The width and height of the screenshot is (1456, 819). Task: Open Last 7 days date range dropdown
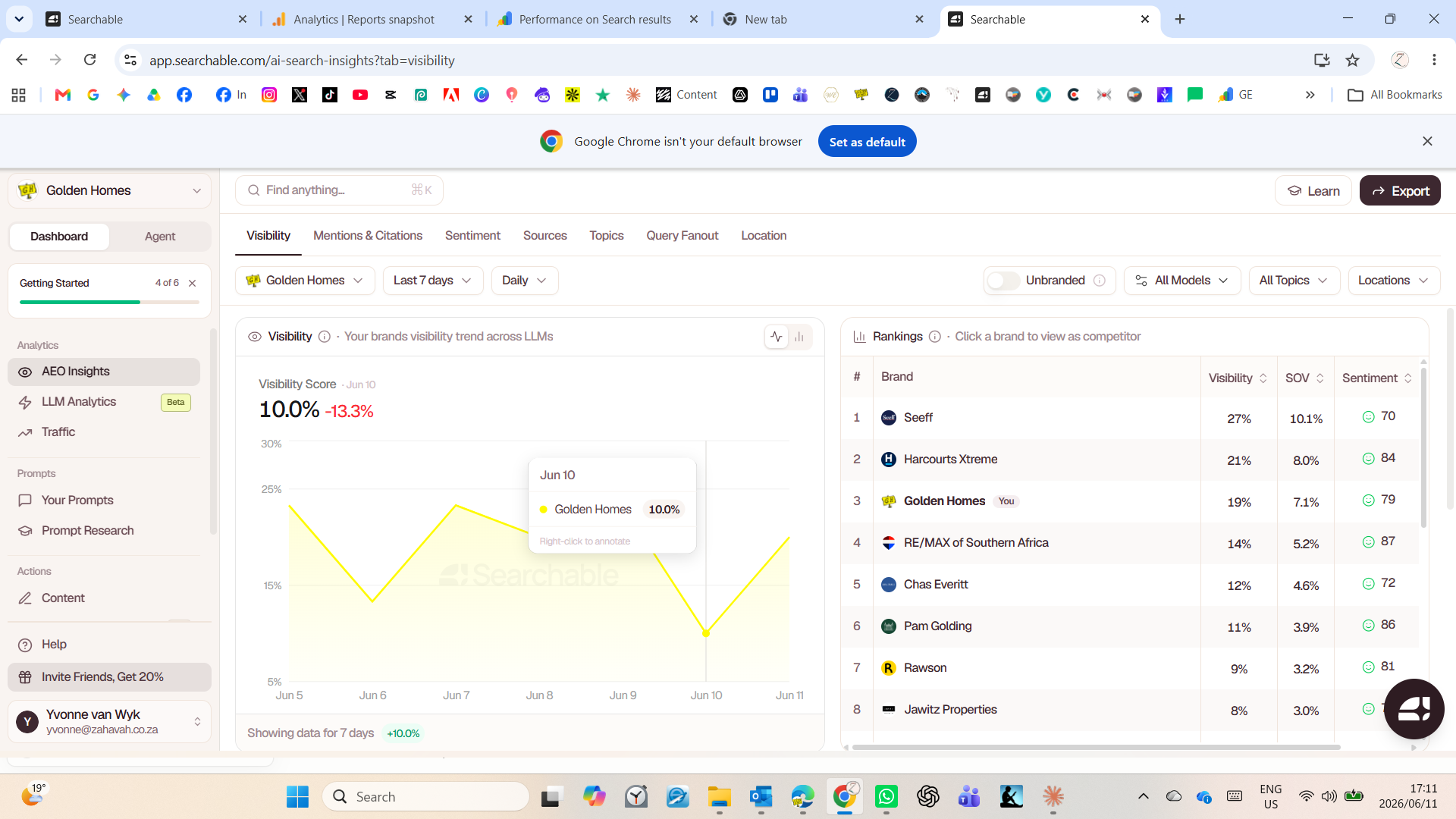[x=432, y=281]
